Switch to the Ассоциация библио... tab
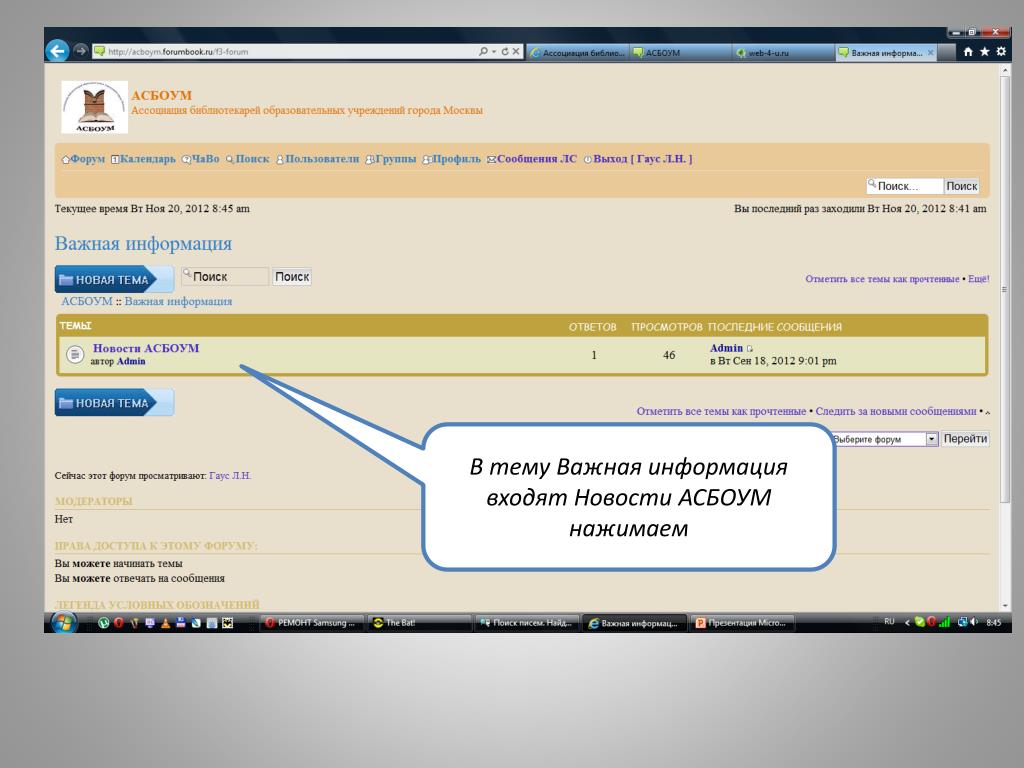 pyautogui.click(x=577, y=53)
